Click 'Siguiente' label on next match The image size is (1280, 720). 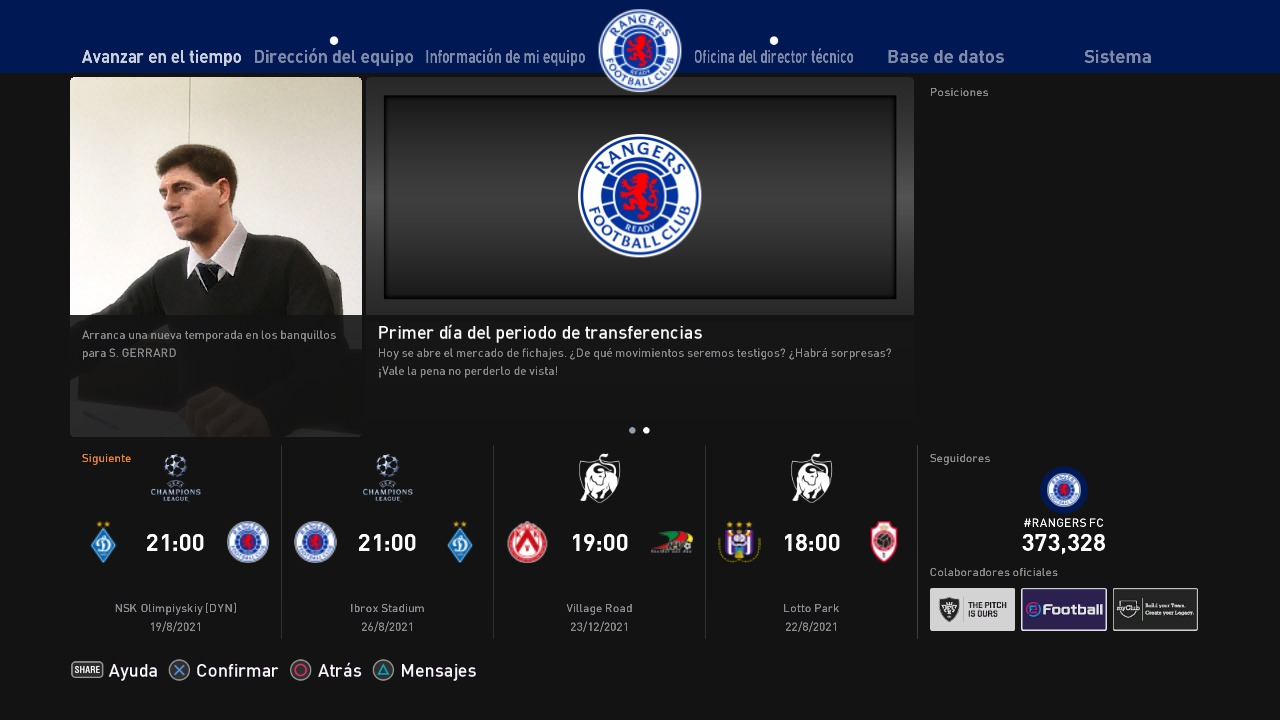[x=106, y=458]
